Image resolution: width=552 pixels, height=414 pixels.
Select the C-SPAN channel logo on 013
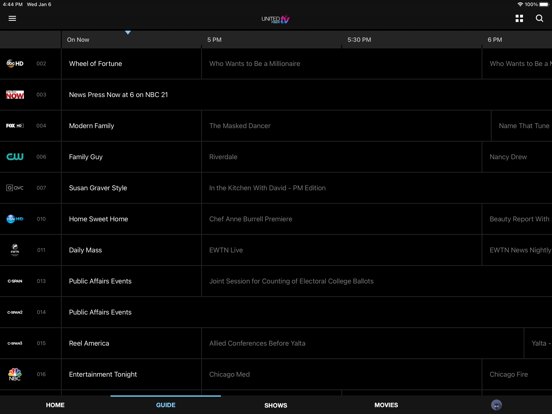point(15,281)
